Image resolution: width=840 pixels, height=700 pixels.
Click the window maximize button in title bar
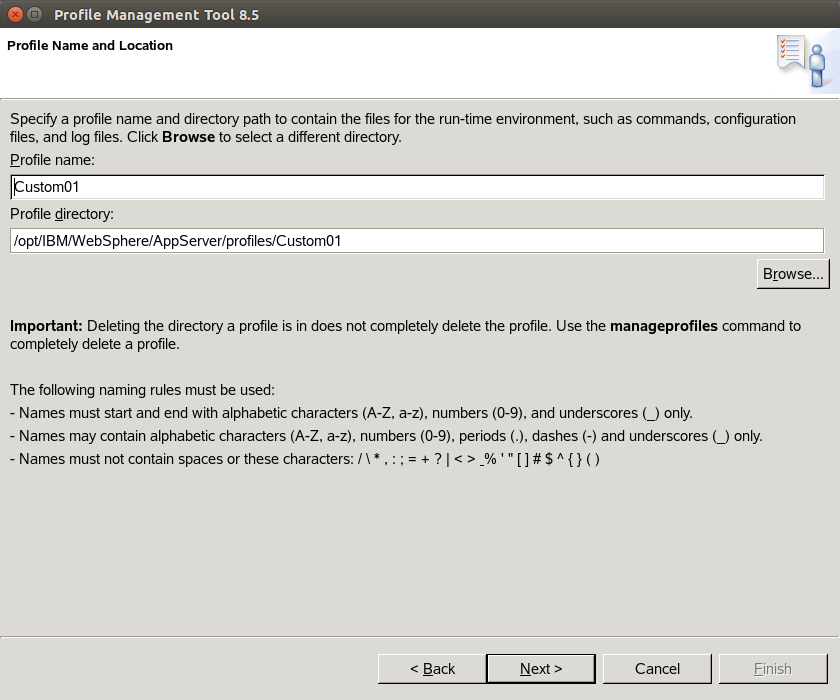click(x=35, y=14)
